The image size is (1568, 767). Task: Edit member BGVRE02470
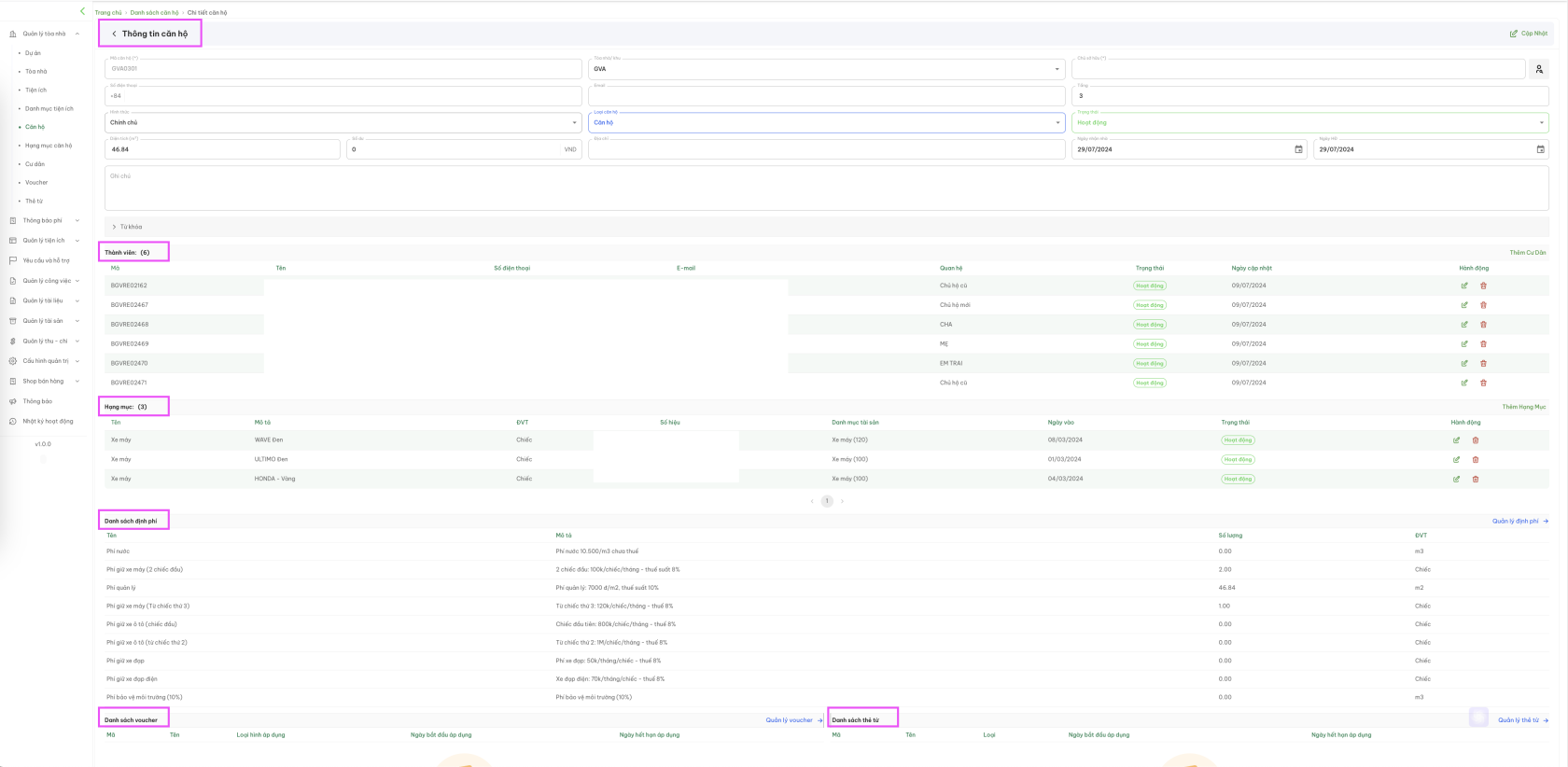pyautogui.click(x=1463, y=364)
